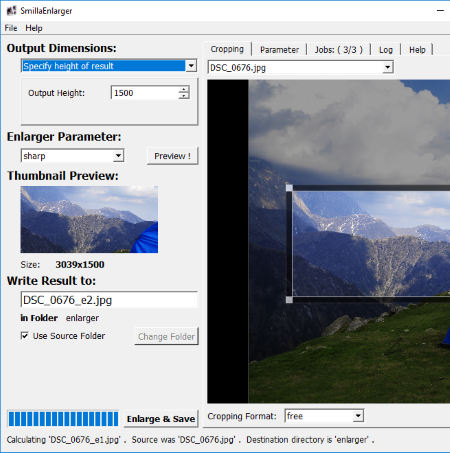Click the top-left crop selection handle
Screen dimensions: 450x453
pyautogui.click(x=289, y=188)
